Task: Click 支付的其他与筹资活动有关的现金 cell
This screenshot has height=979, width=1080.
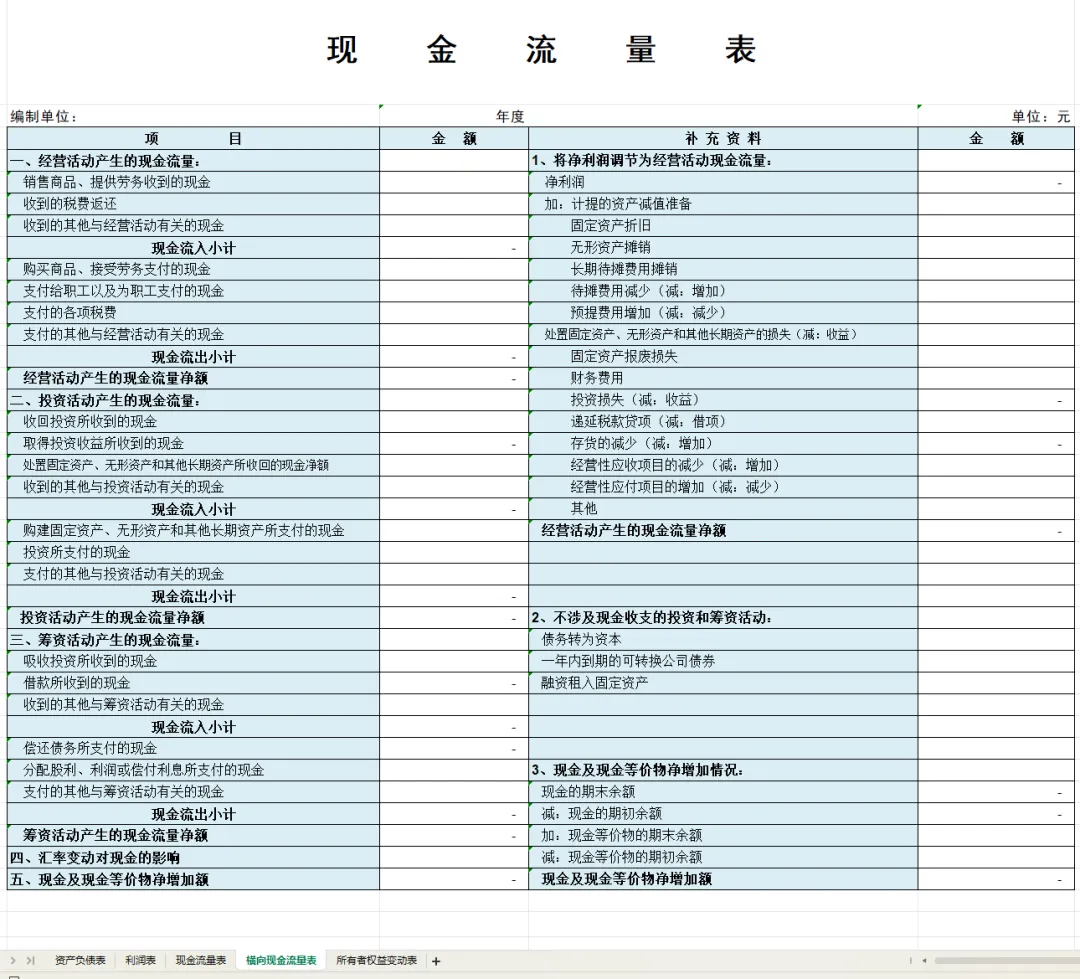Action: point(193,792)
